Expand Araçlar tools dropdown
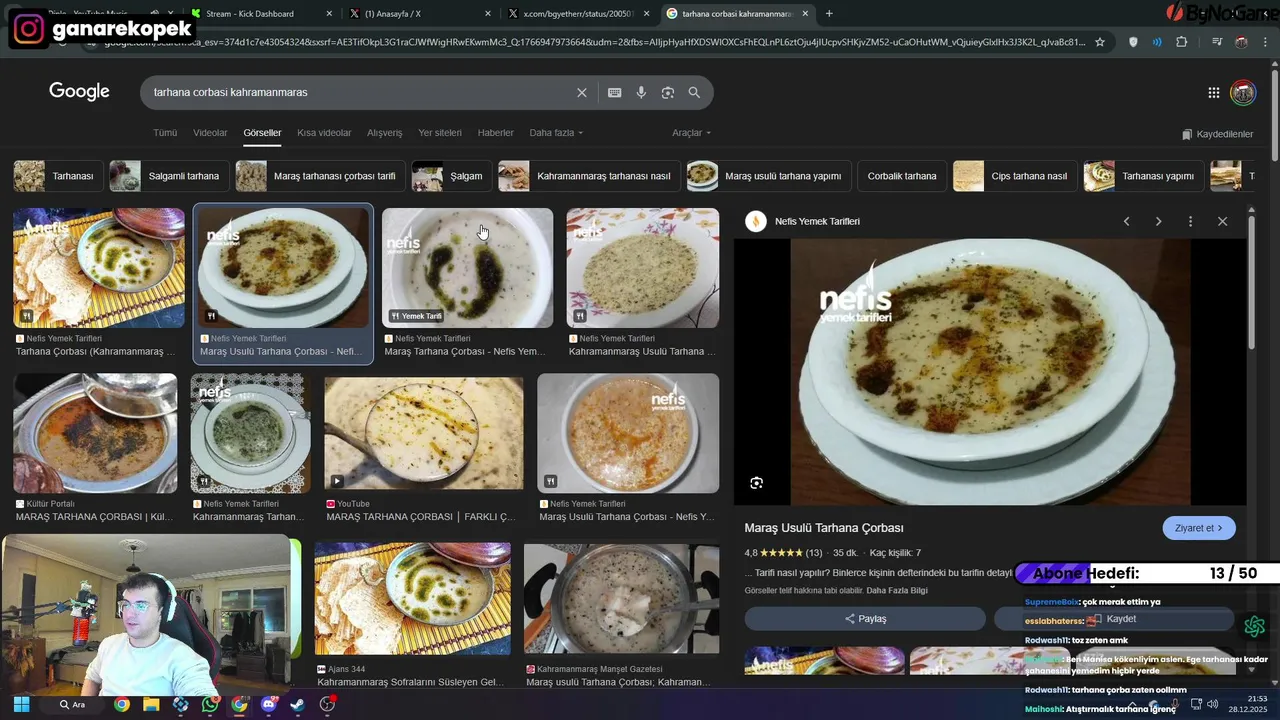Screen dimensions: 1280x720 tap(692, 133)
